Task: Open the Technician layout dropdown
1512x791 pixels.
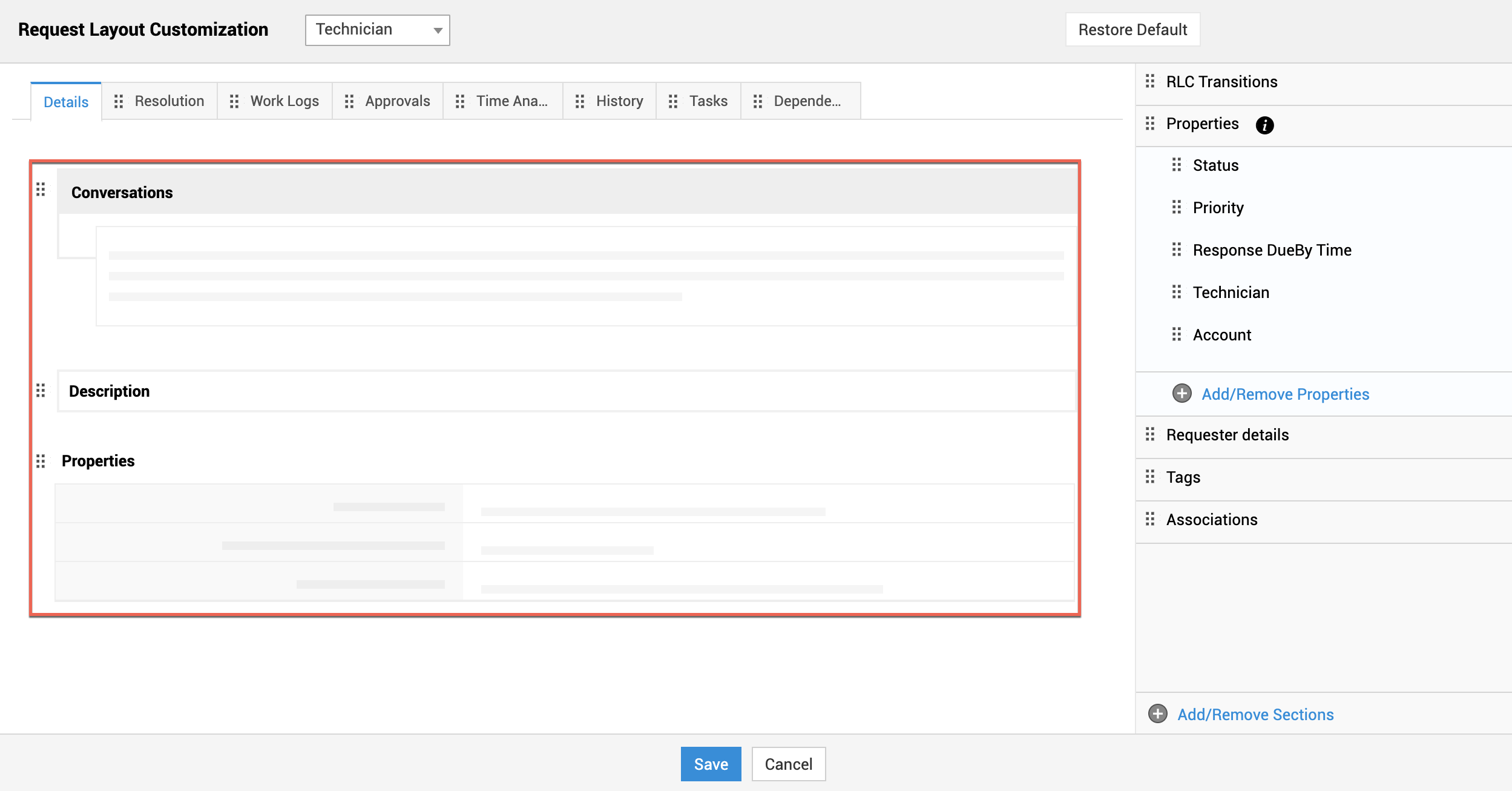Action: [x=377, y=30]
